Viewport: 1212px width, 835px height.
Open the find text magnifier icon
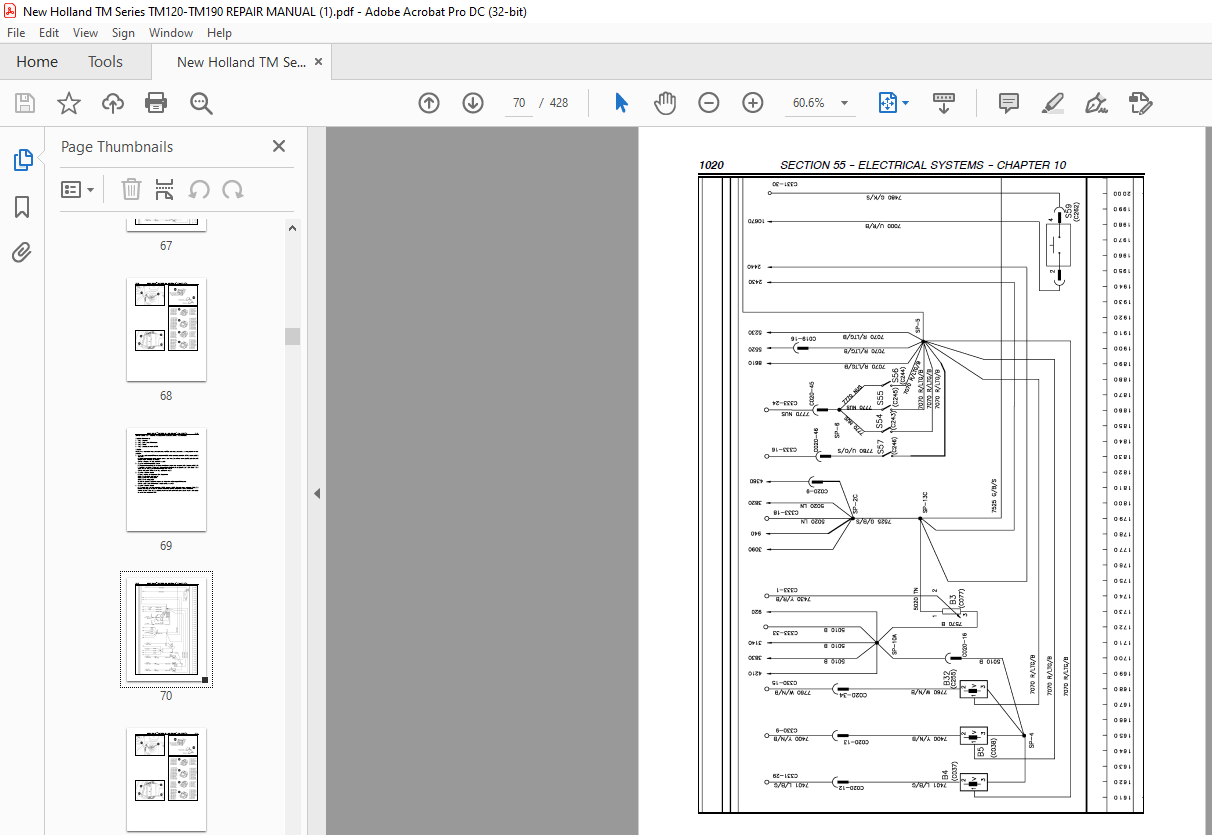tap(201, 103)
